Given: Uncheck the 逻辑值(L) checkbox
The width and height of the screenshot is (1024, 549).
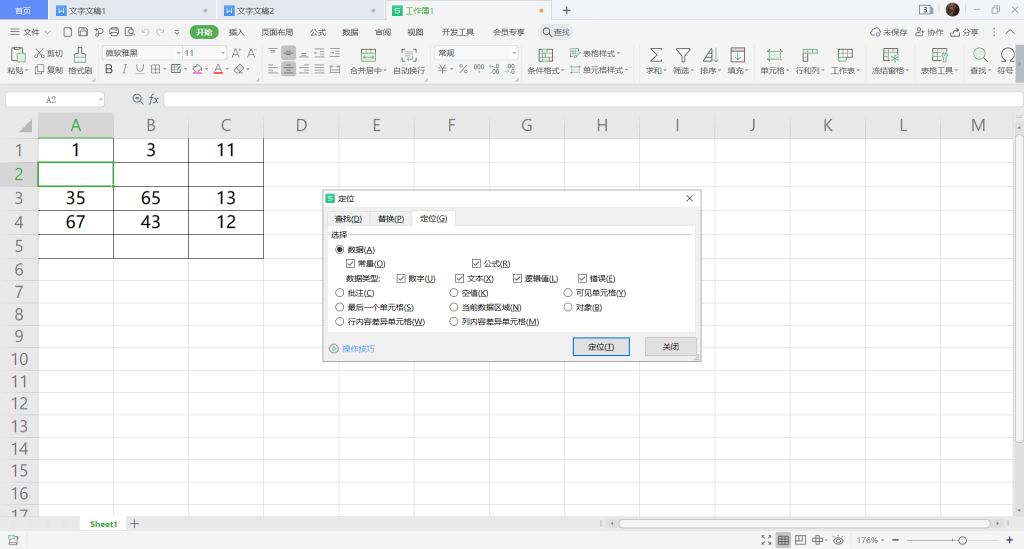Looking at the screenshot, I should click(x=517, y=279).
